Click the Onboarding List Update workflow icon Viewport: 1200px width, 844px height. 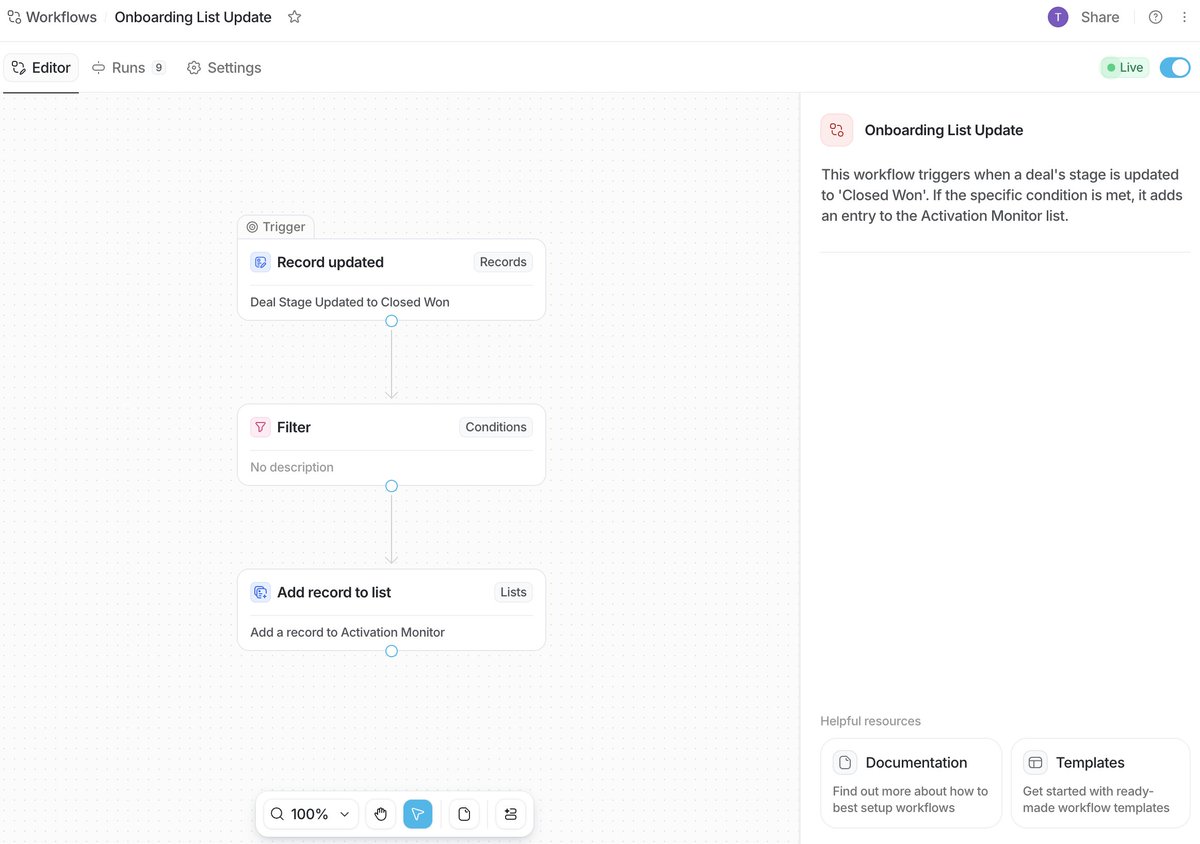click(836, 129)
